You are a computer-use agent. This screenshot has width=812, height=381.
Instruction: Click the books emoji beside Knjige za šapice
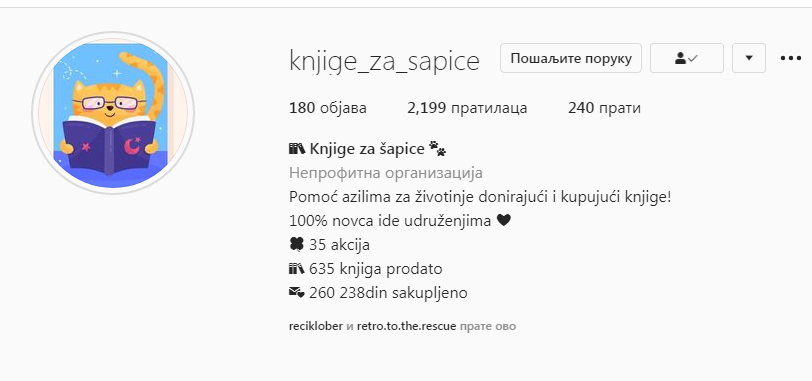pyautogui.click(x=297, y=150)
